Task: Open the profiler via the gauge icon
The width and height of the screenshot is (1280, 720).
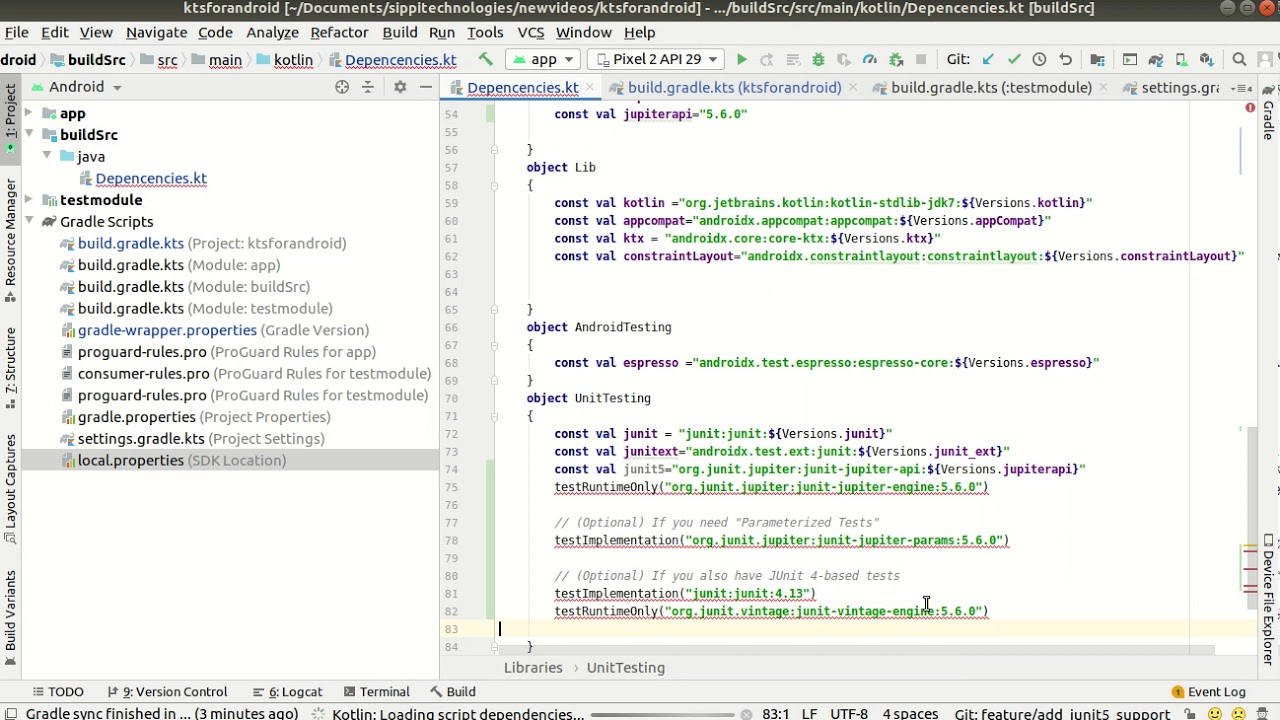Action: (869, 60)
